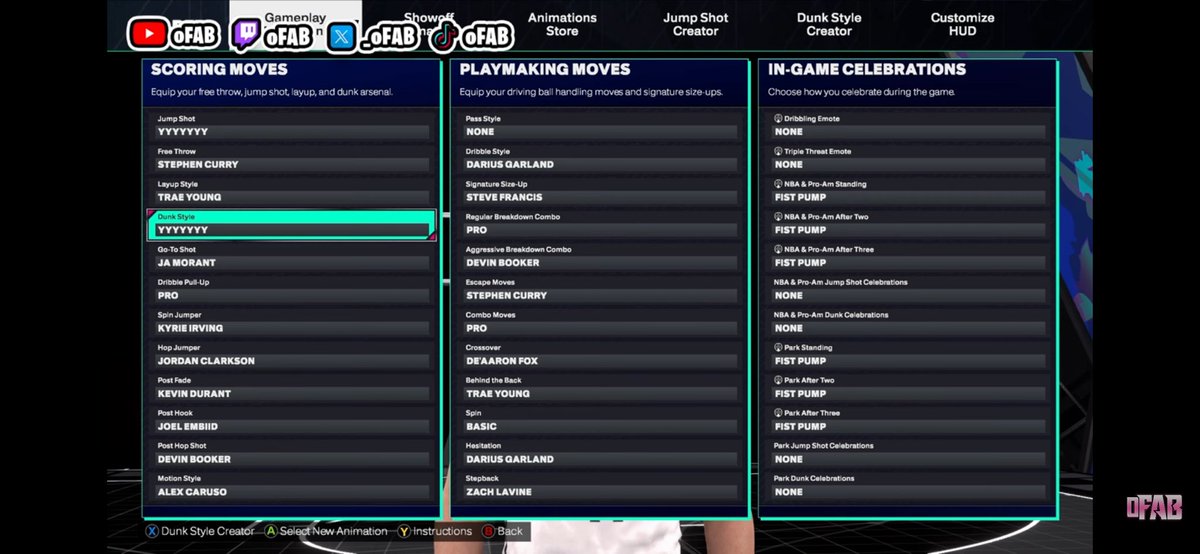Click the emote icon beside Park After Three
Image resolution: width=1200 pixels, height=554 pixels.
pos(779,413)
